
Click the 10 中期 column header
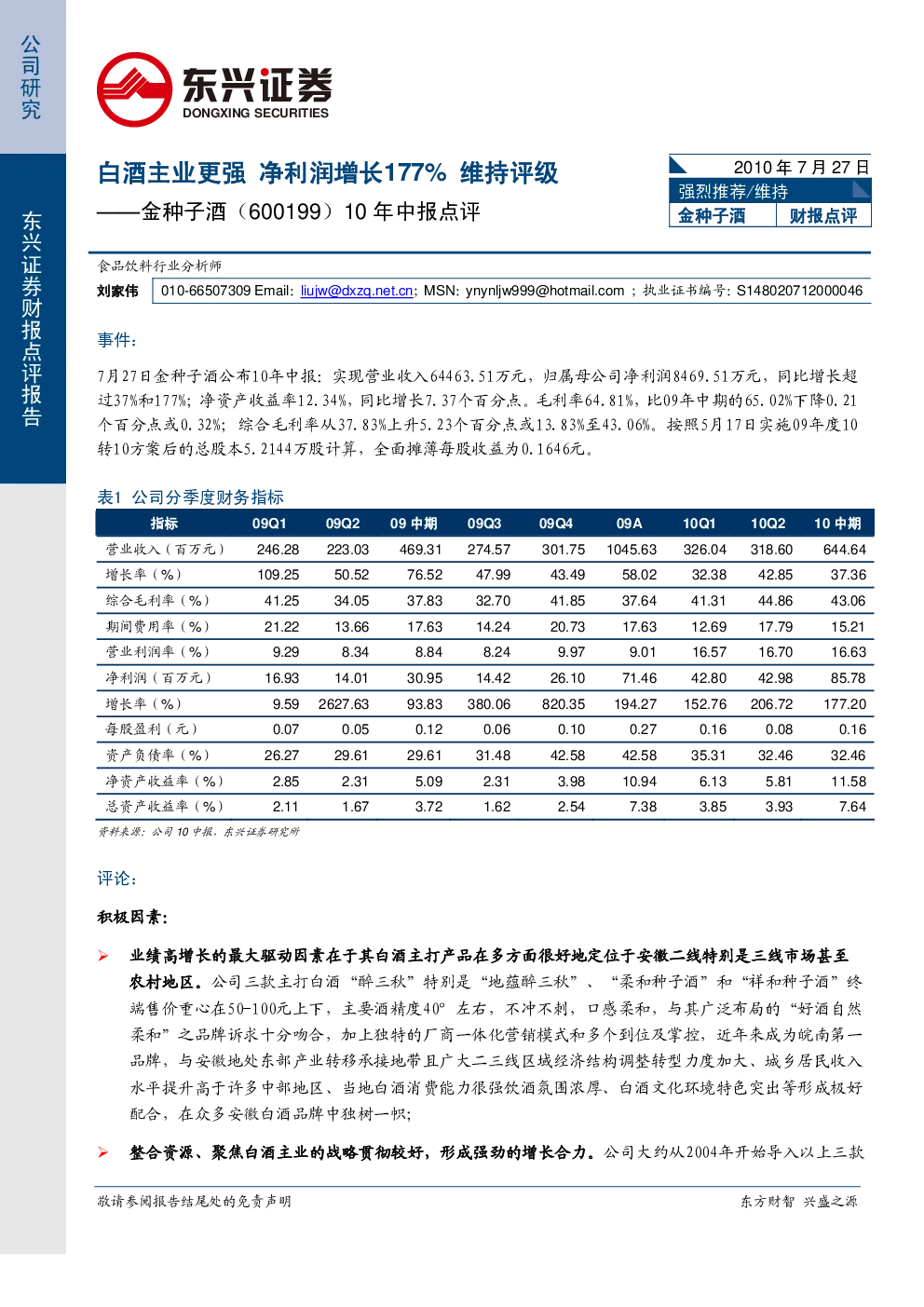click(837, 524)
